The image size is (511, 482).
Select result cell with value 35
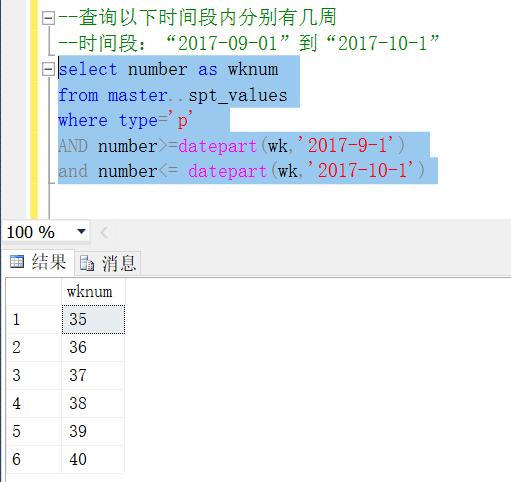tap(93, 319)
